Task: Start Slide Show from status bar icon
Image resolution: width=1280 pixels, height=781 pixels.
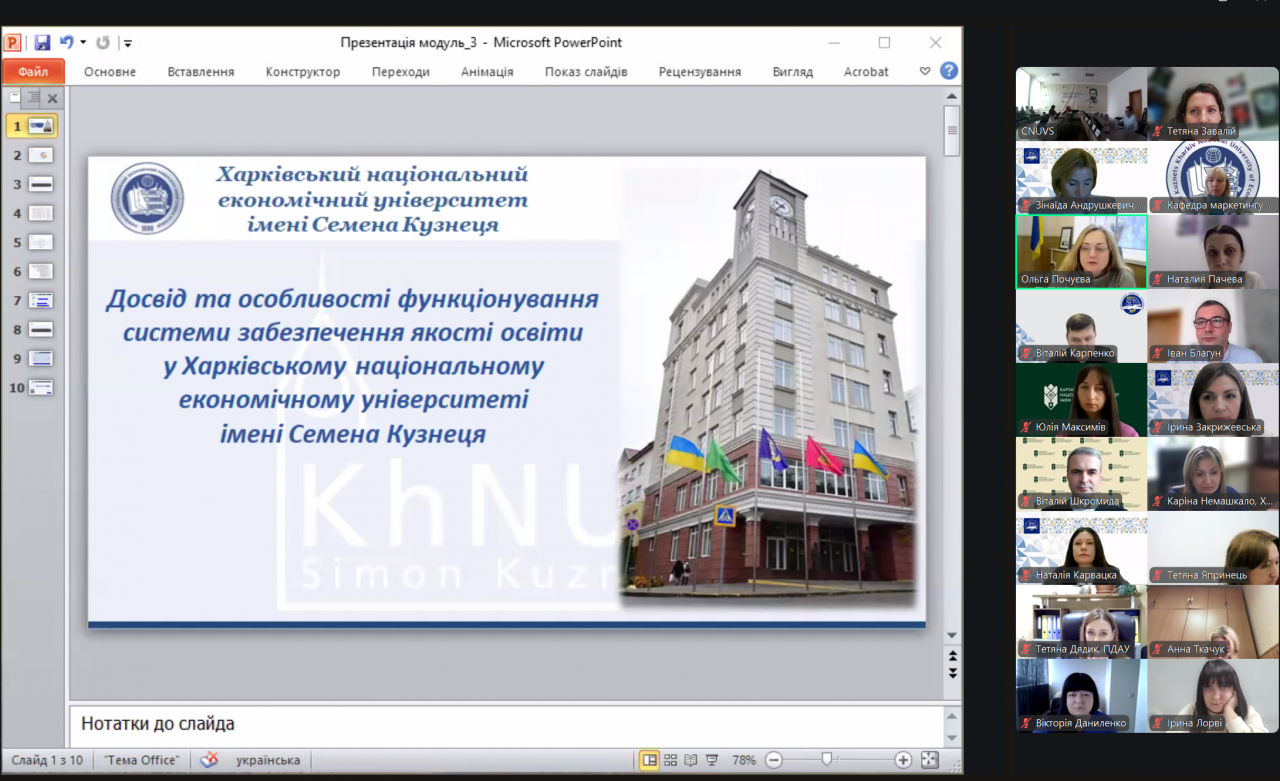Action: click(x=712, y=760)
